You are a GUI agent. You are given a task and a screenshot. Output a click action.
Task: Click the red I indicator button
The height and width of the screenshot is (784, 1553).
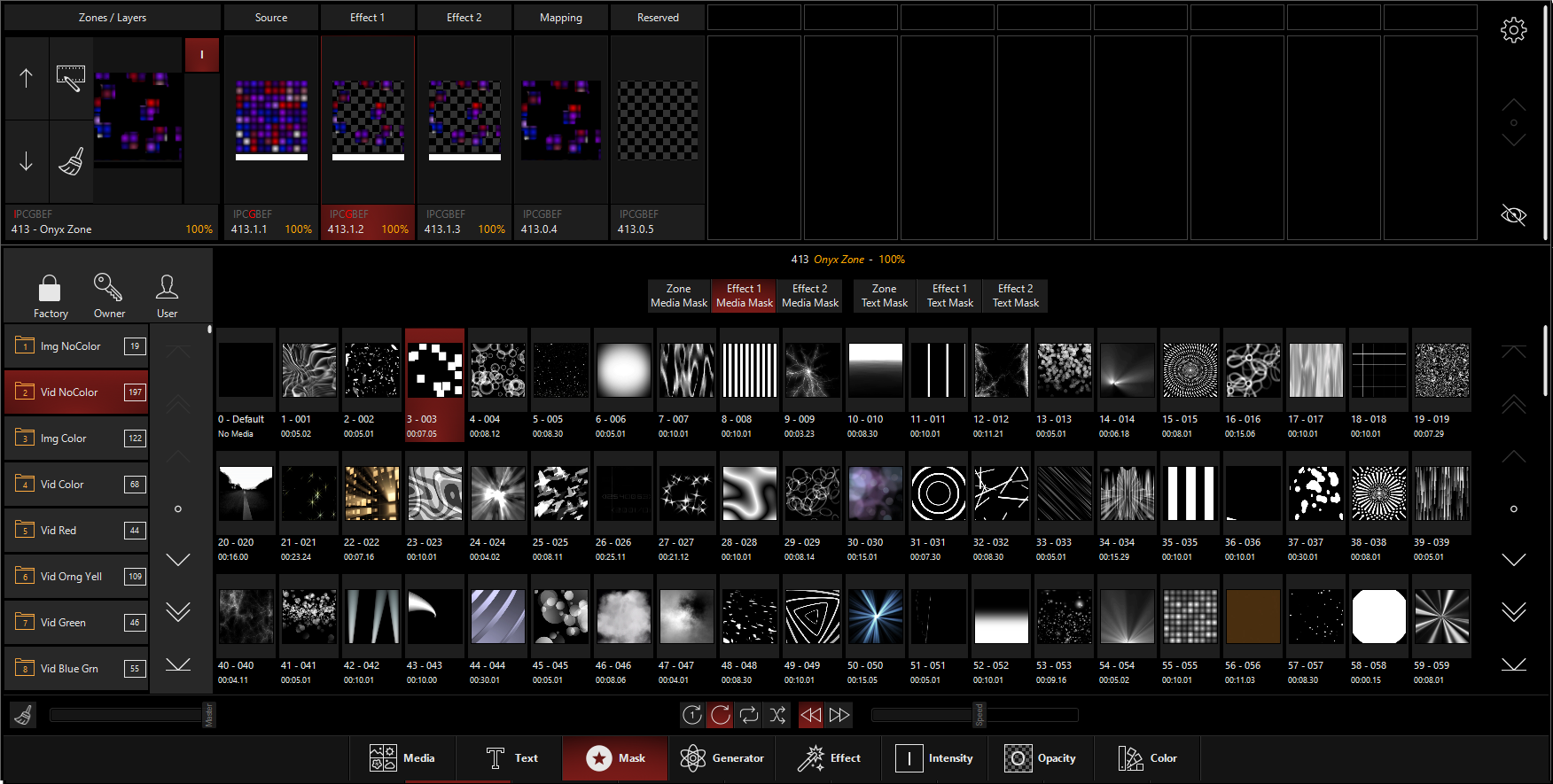[x=202, y=55]
